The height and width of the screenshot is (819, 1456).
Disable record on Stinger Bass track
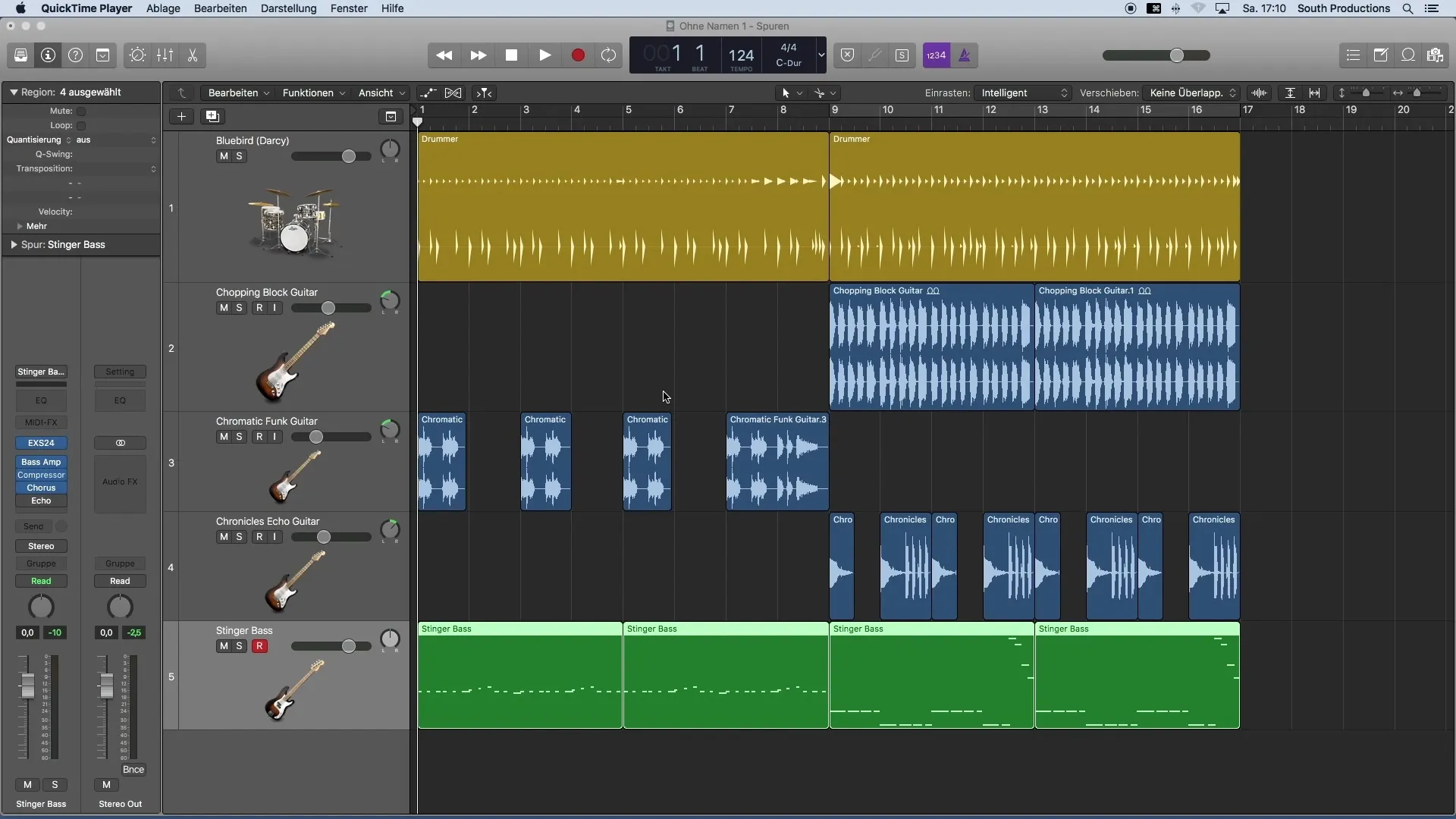(259, 646)
